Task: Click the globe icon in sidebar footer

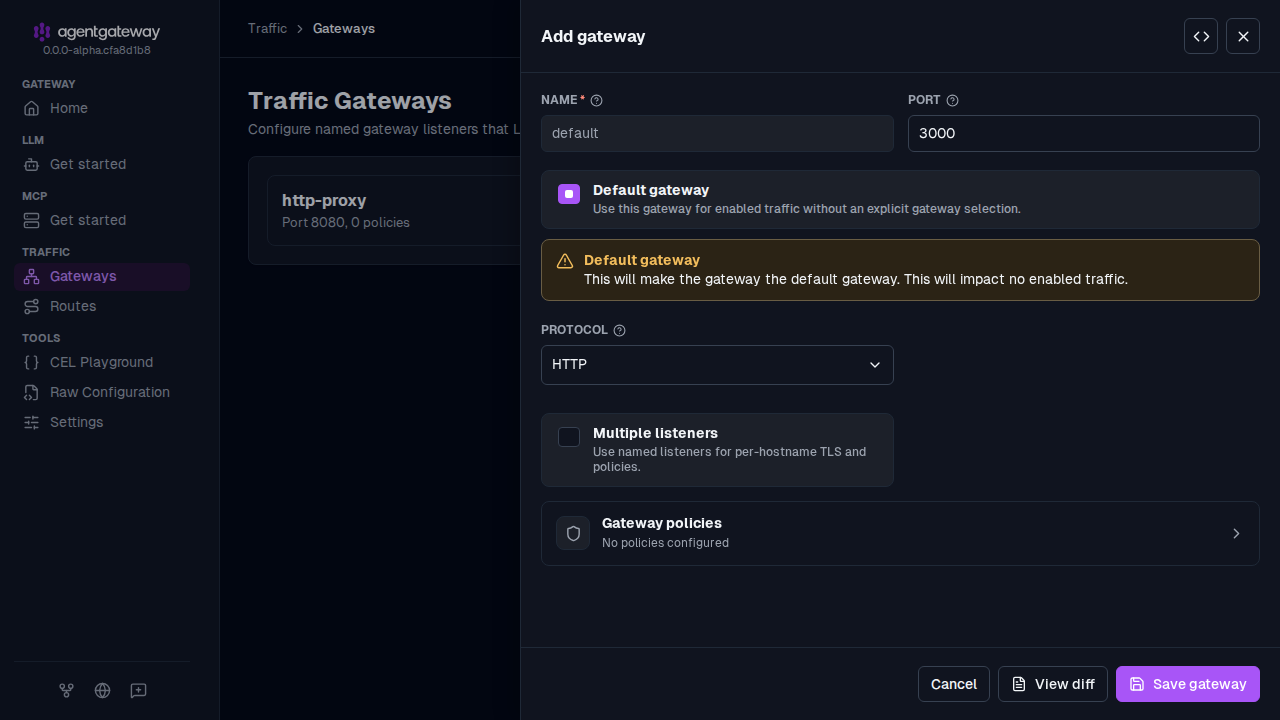Action: point(102,690)
